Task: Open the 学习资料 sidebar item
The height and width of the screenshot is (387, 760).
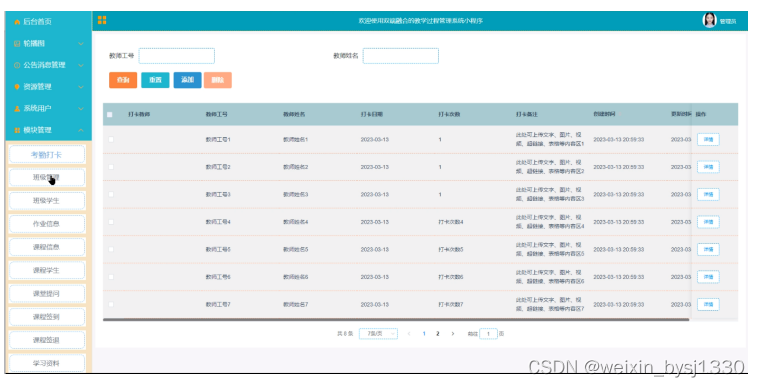Action: (47, 363)
